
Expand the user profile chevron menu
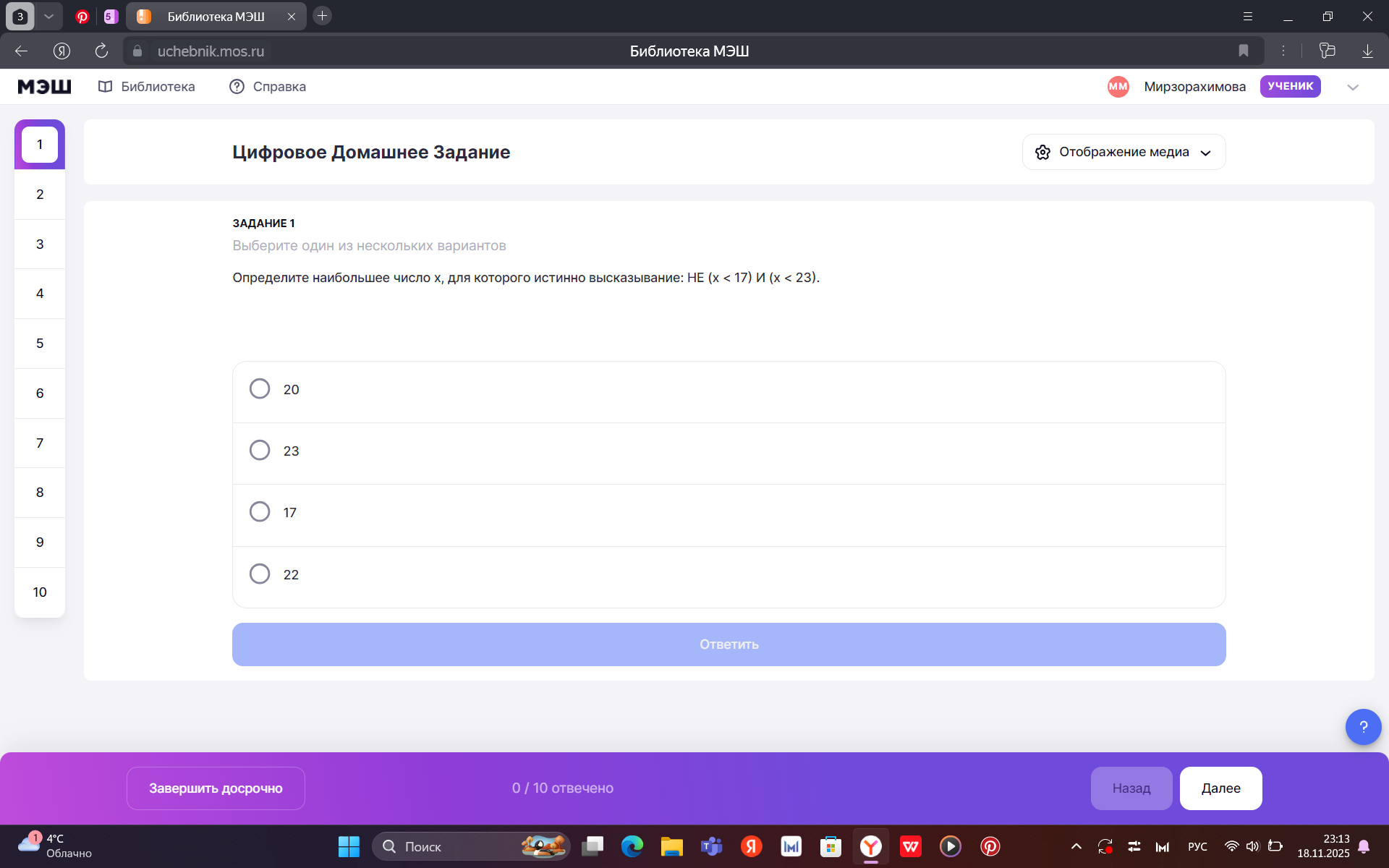(x=1353, y=87)
